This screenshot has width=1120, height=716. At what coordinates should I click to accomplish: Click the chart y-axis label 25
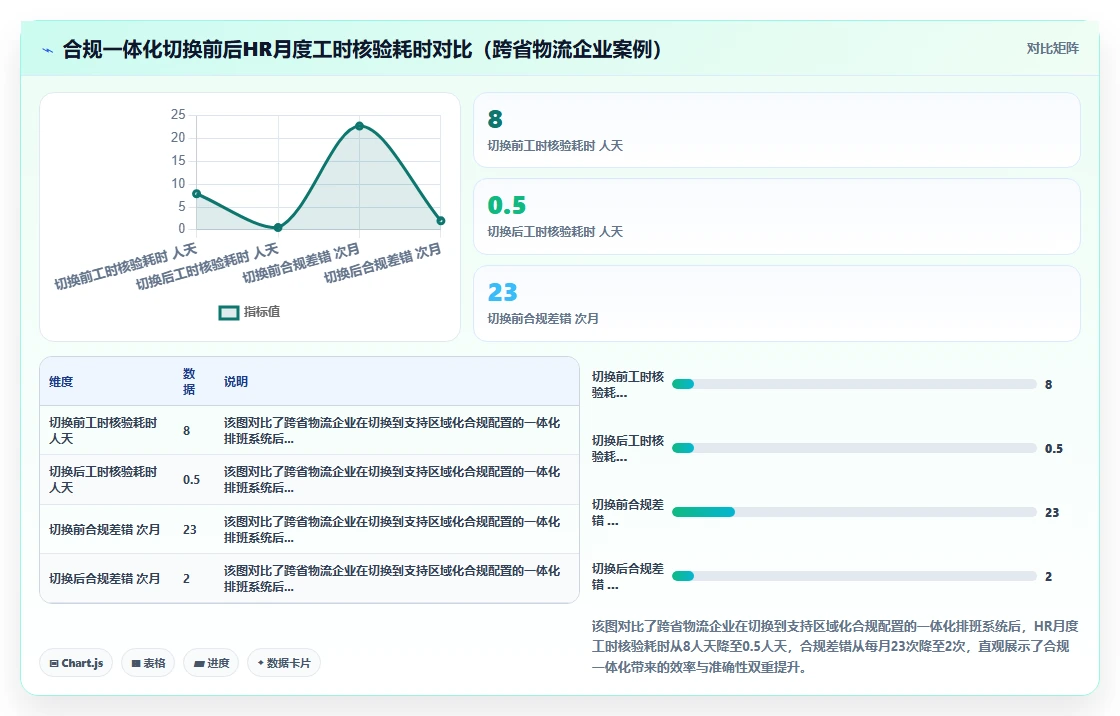[178, 114]
